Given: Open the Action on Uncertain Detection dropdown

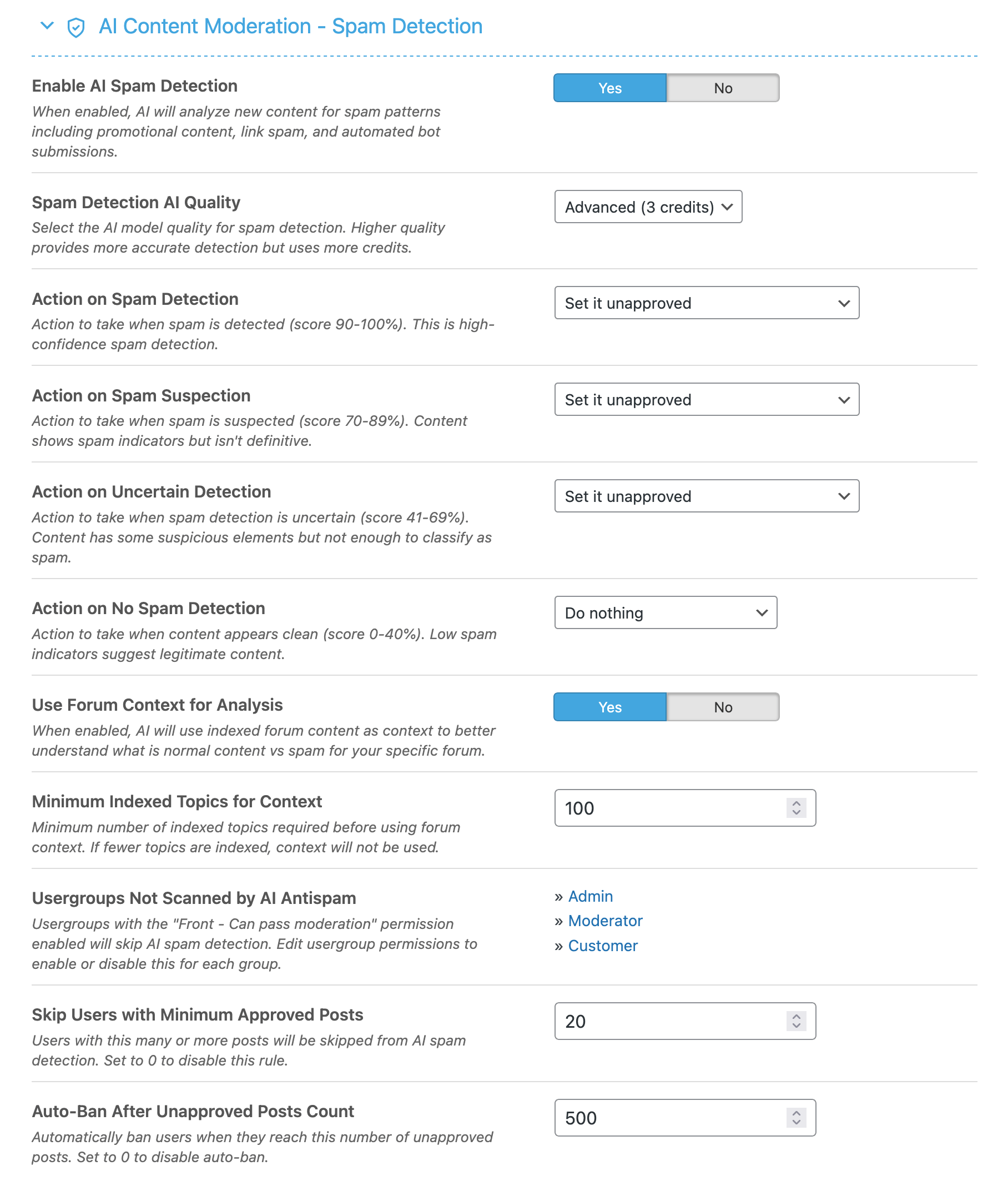Looking at the screenshot, I should click(707, 496).
